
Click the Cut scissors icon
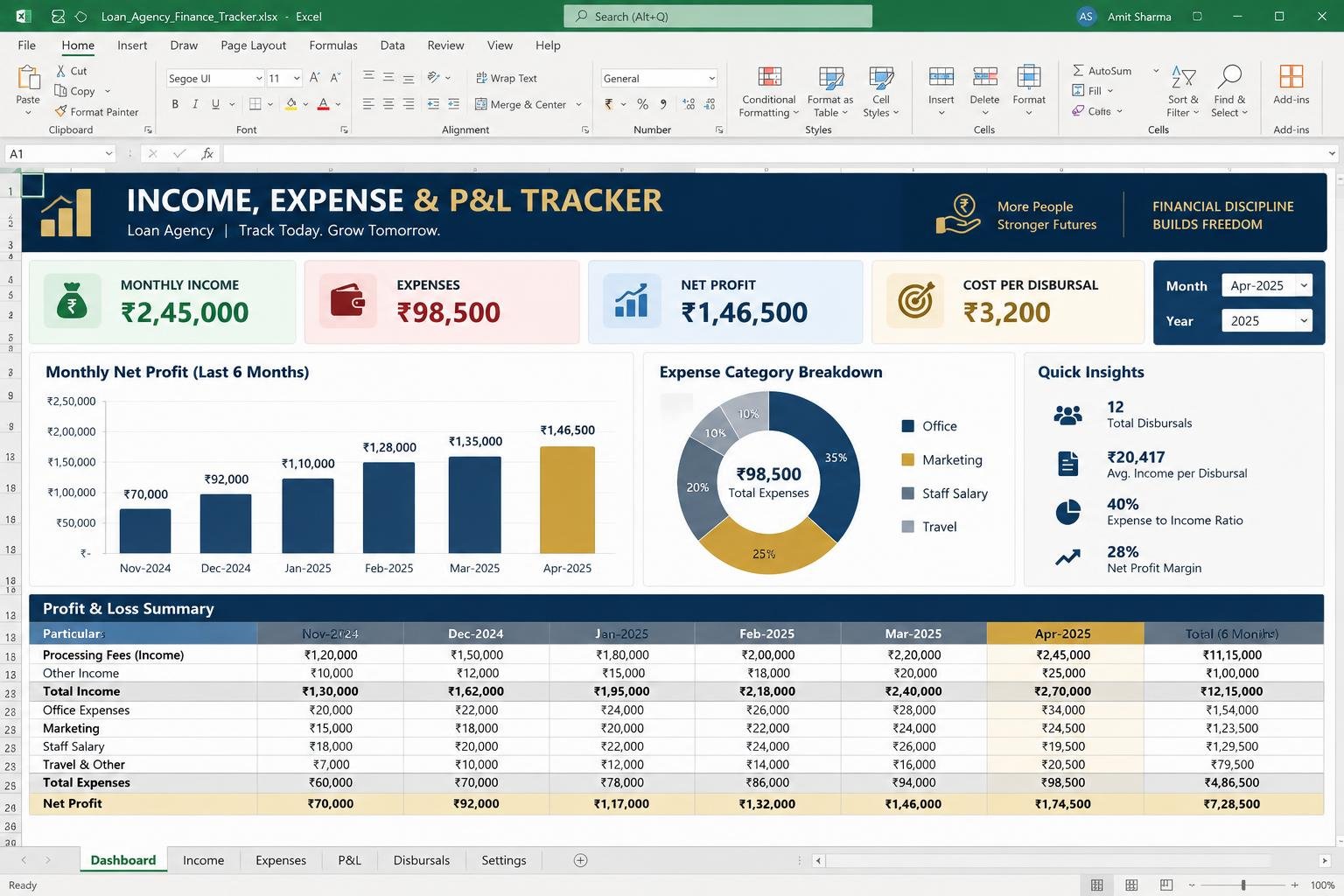61,71
